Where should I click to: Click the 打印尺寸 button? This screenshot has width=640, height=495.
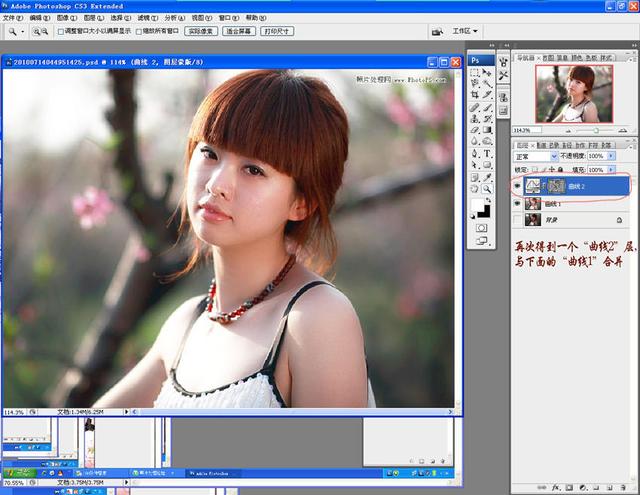[x=279, y=32]
